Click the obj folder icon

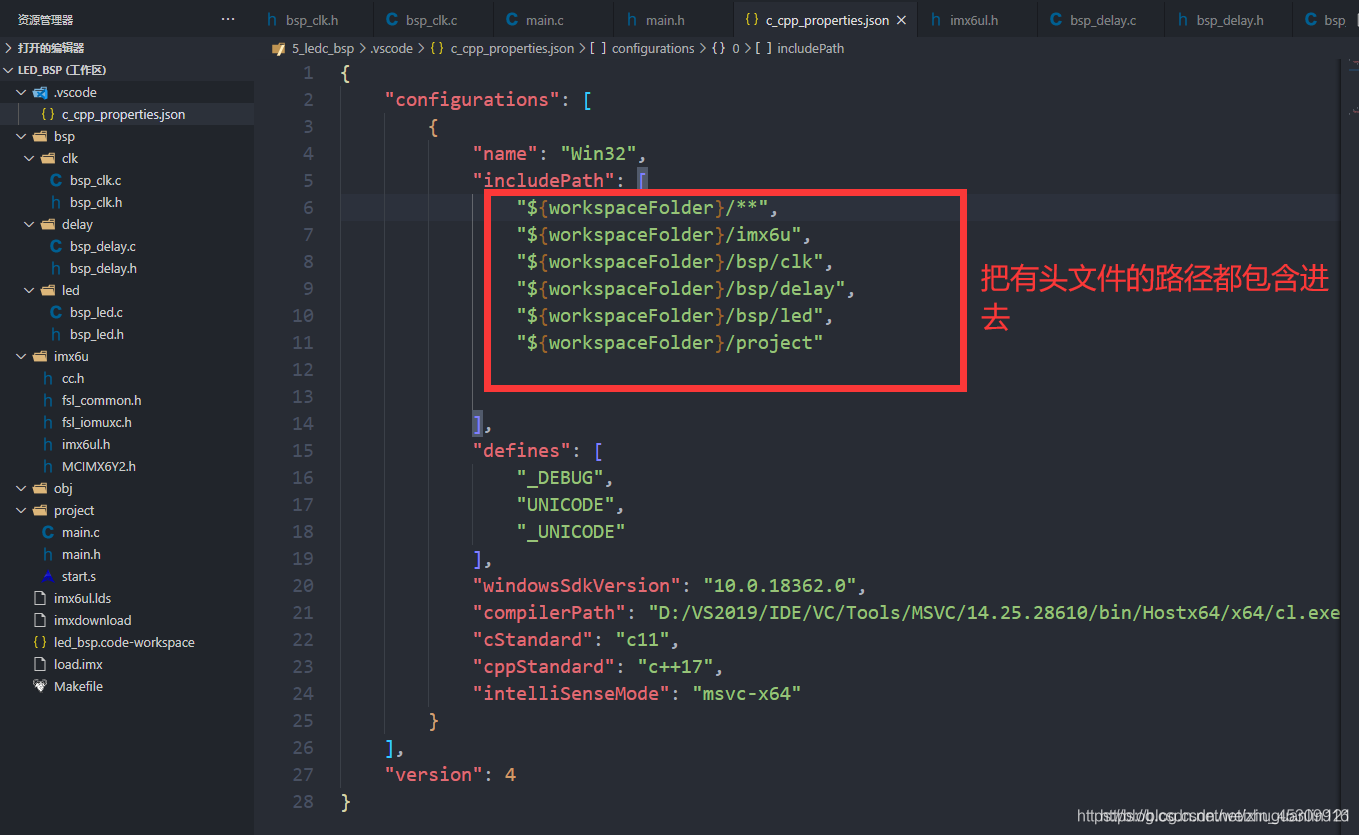point(40,488)
